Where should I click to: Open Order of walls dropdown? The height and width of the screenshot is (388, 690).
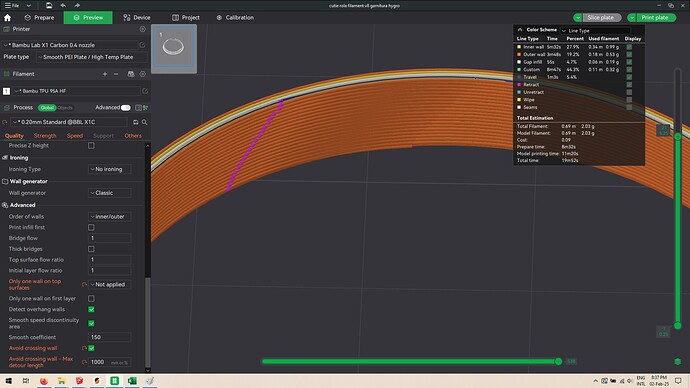point(110,216)
